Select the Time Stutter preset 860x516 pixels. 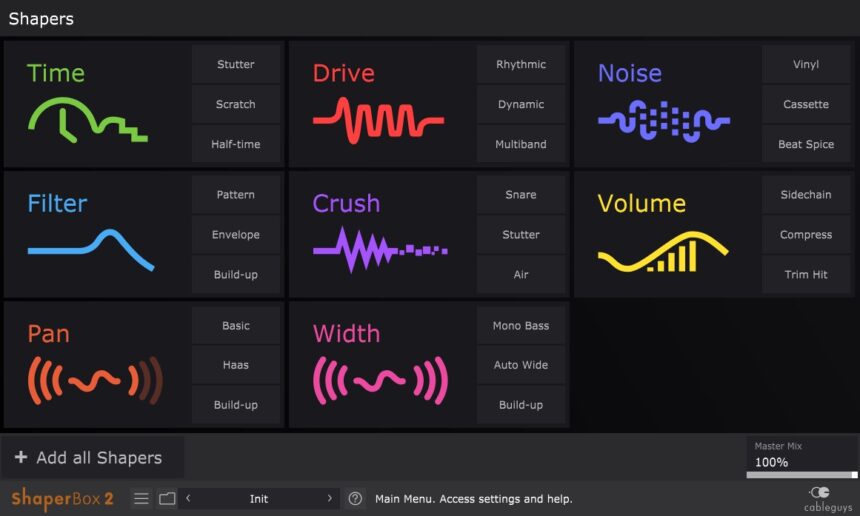point(236,64)
